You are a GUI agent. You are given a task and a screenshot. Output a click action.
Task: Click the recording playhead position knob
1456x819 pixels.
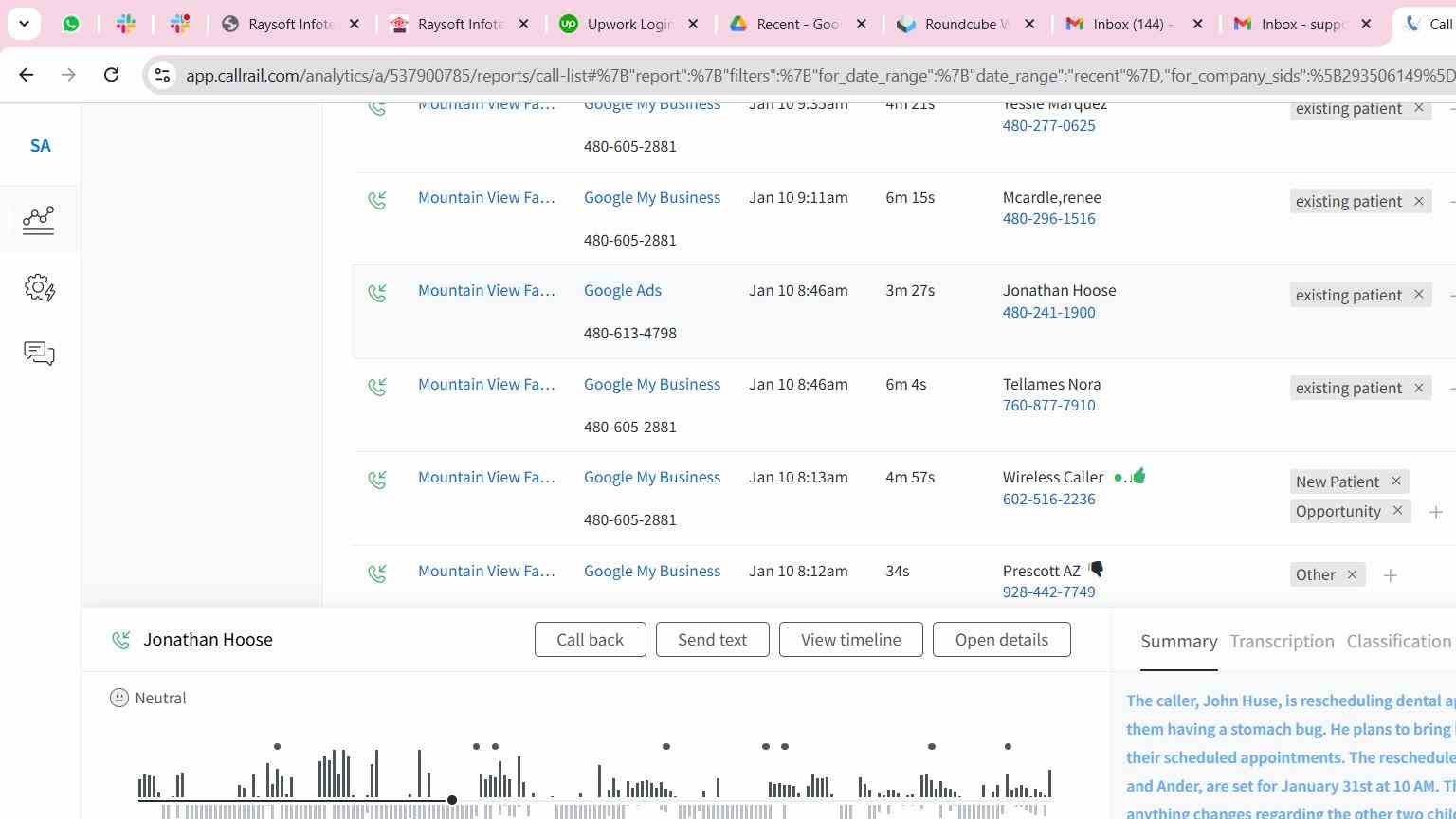click(452, 800)
